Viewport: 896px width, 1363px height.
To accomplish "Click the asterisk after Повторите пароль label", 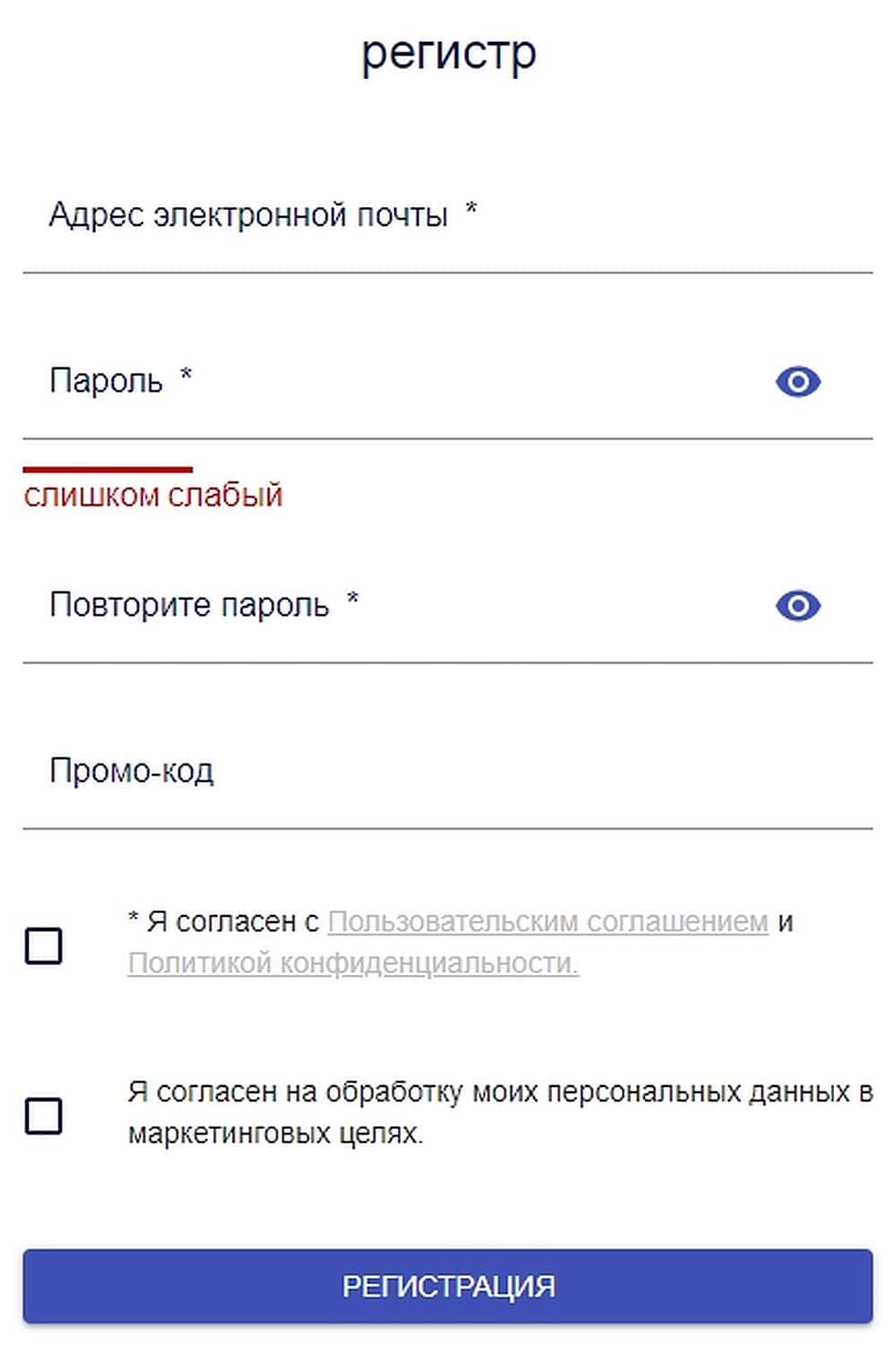I will tap(353, 599).
